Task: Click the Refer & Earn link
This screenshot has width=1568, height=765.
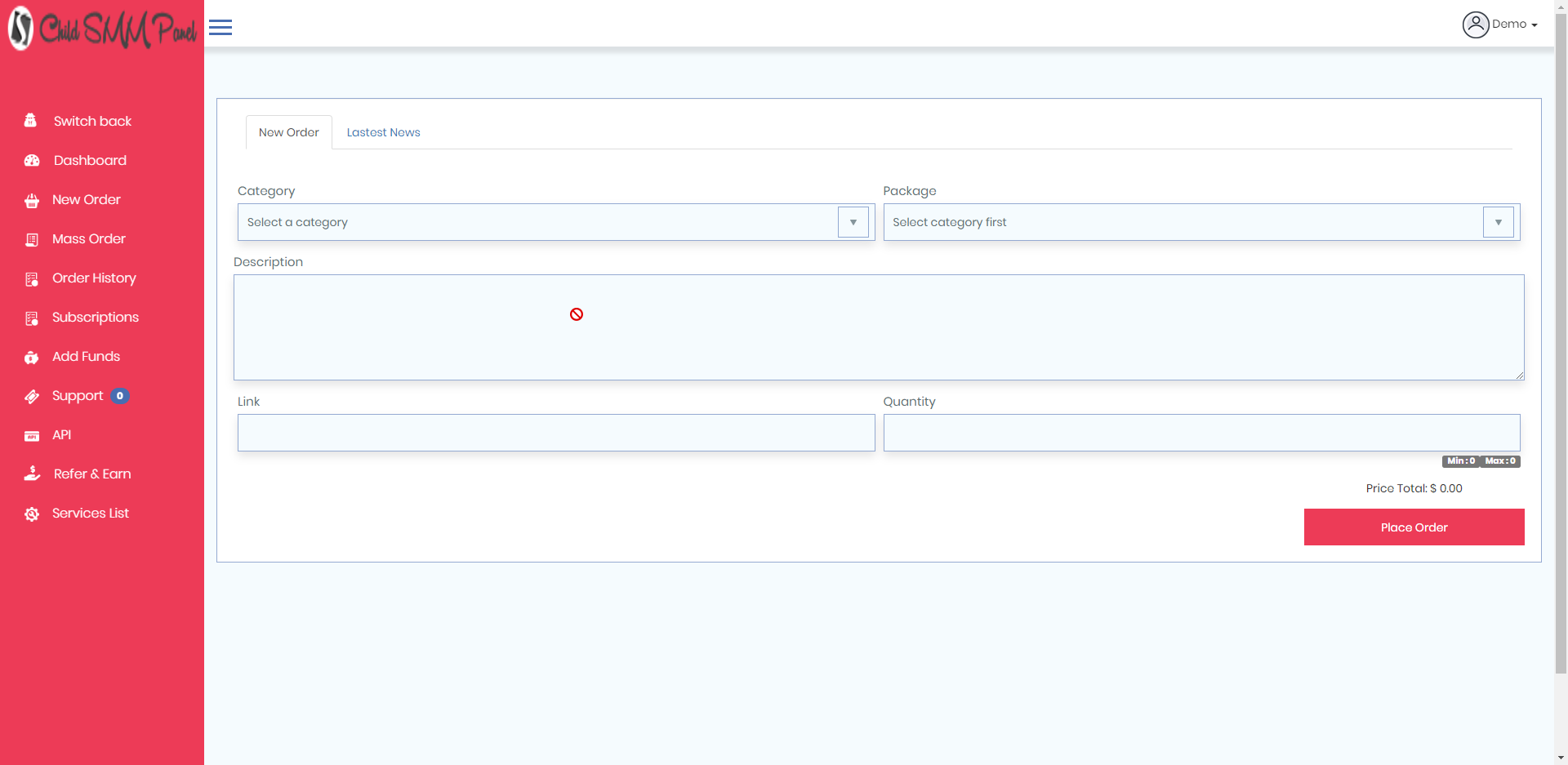Action: click(92, 474)
